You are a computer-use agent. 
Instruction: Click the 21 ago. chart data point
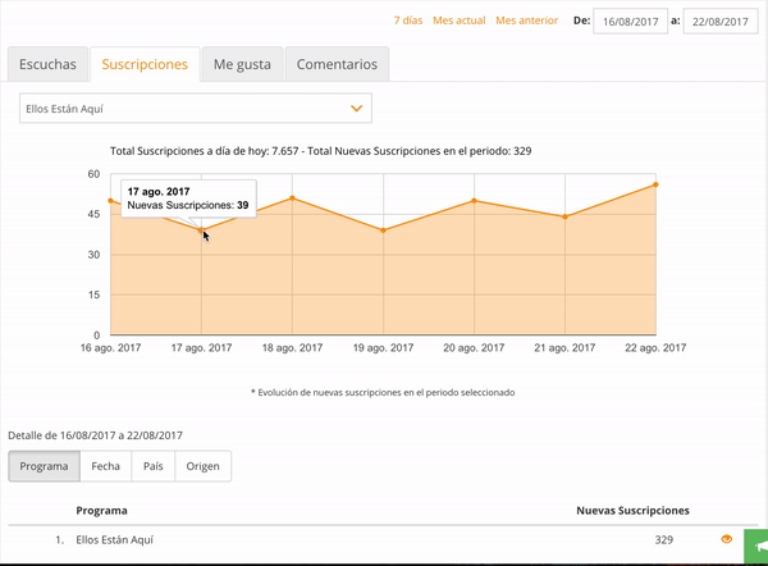click(565, 216)
